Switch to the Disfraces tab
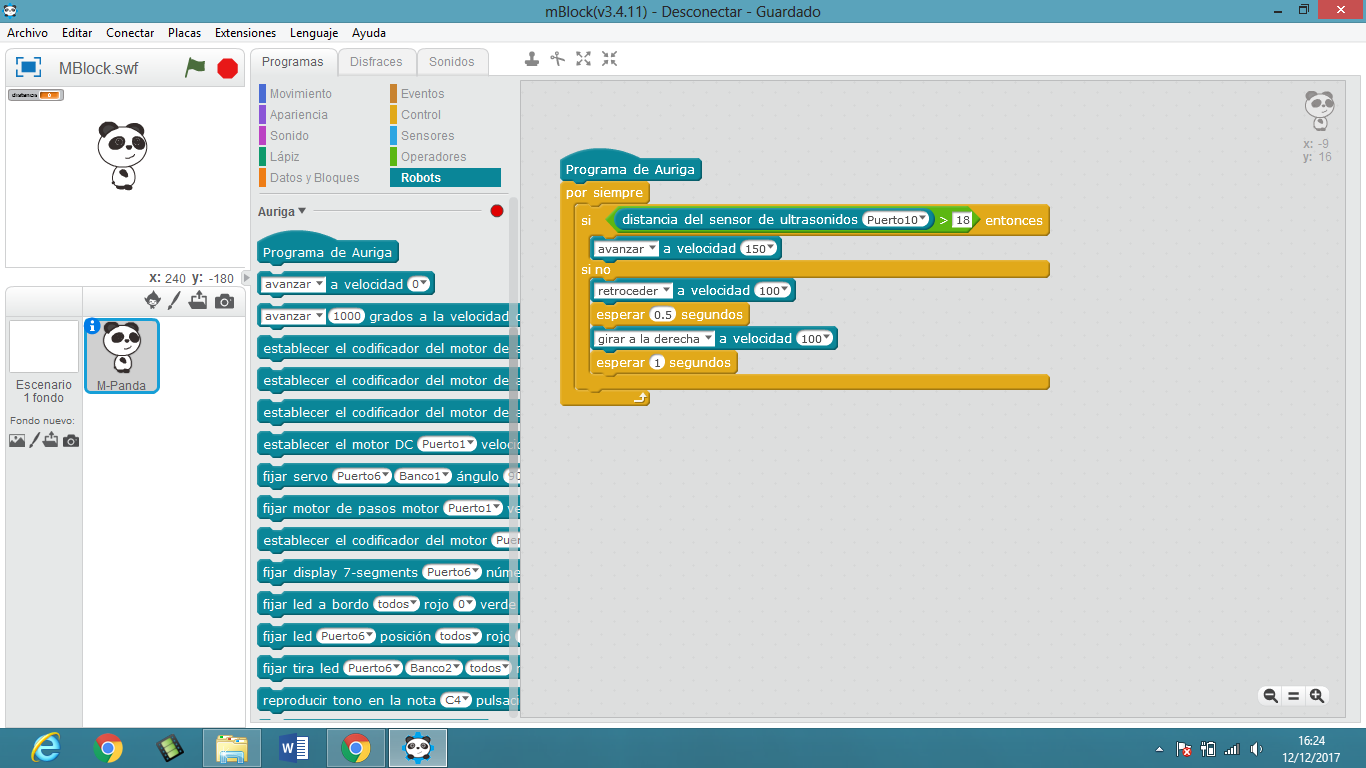Image resolution: width=1366 pixels, height=768 pixels. click(x=376, y=62)
